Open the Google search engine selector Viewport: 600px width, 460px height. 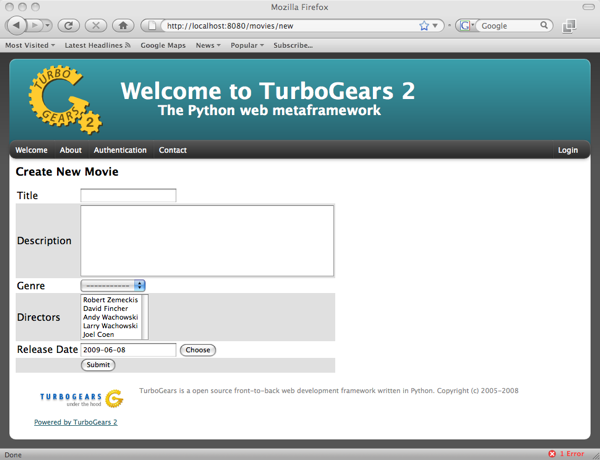point(467,26)
